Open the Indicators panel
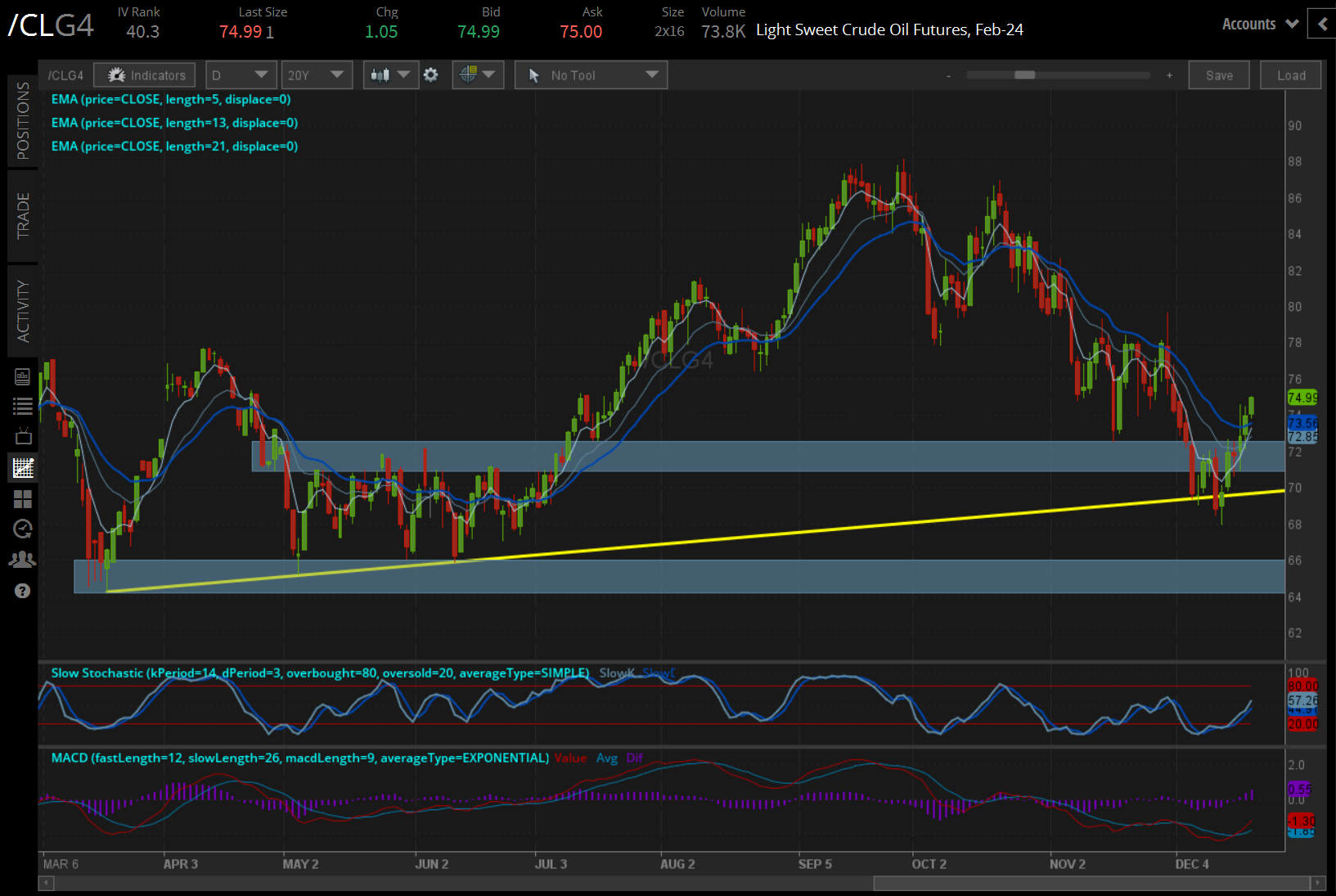Viewport: 1336px width, 896px height. pos(145,75)
